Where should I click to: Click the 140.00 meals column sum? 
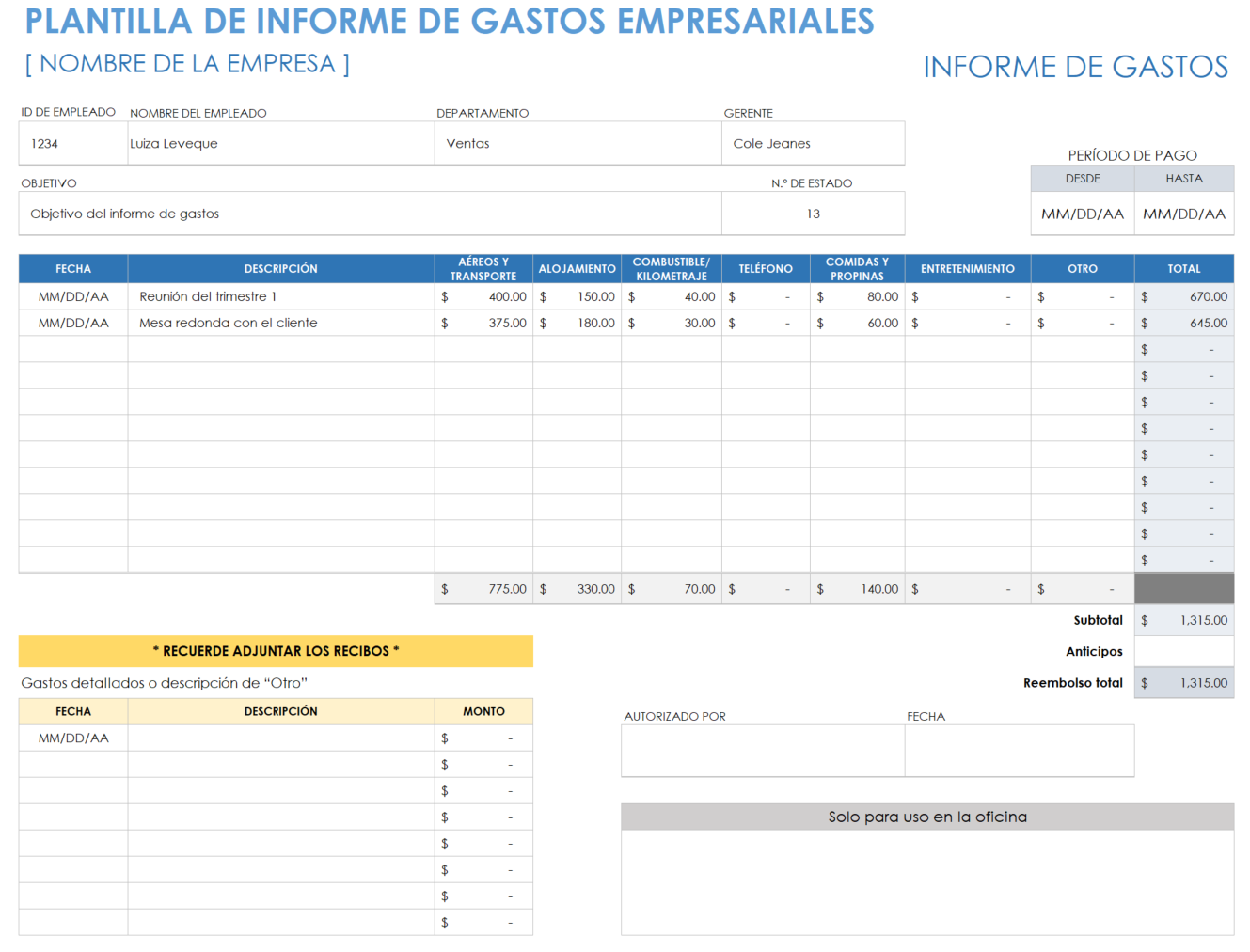pyautogui.click(x=857, y=589)
